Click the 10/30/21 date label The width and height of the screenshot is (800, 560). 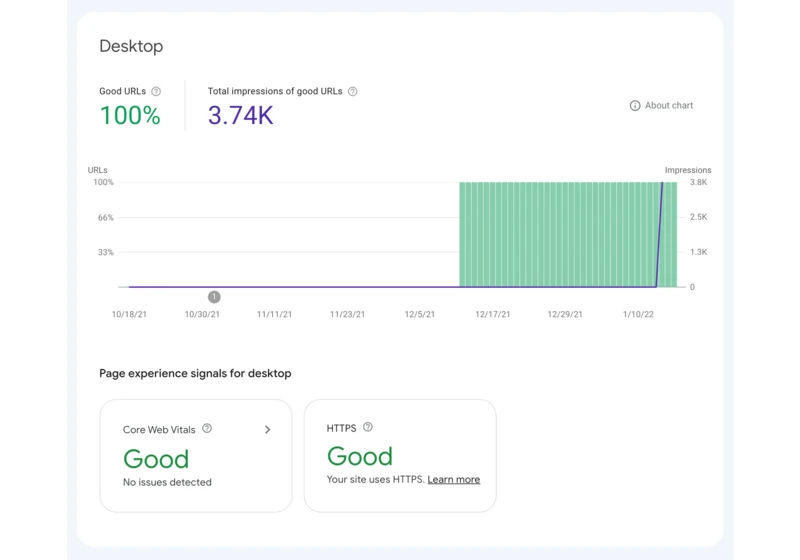(x=202, y=314)
